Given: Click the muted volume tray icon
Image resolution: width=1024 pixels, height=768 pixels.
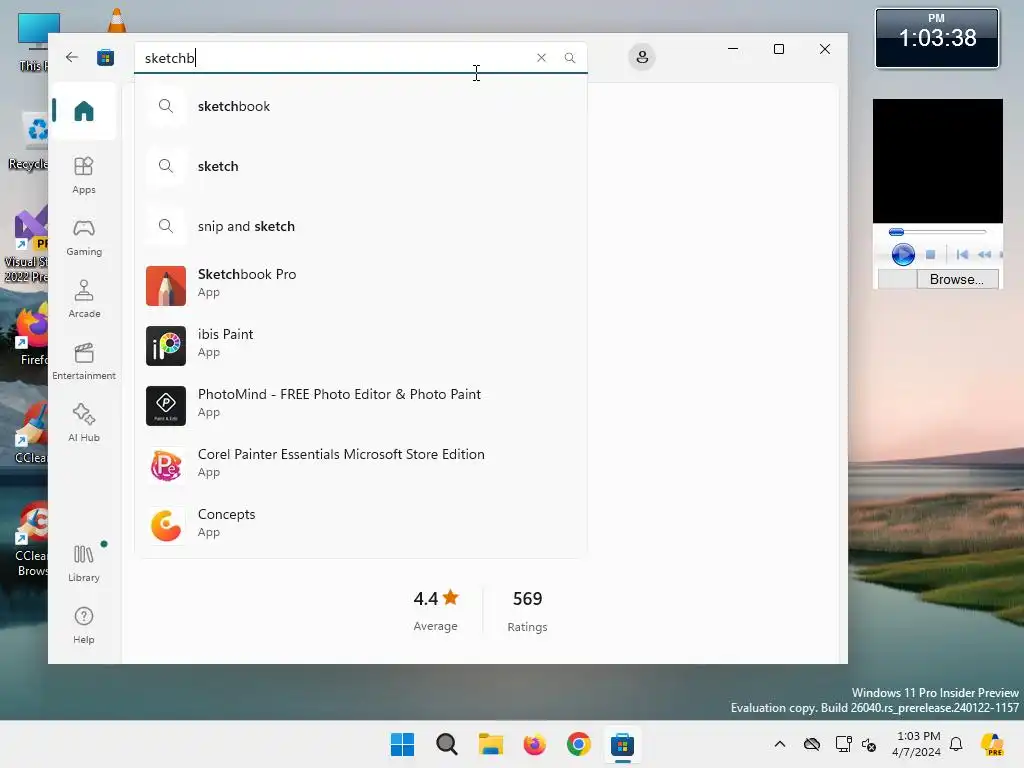Looking at the screenshot, I should (x=869, y=744).
